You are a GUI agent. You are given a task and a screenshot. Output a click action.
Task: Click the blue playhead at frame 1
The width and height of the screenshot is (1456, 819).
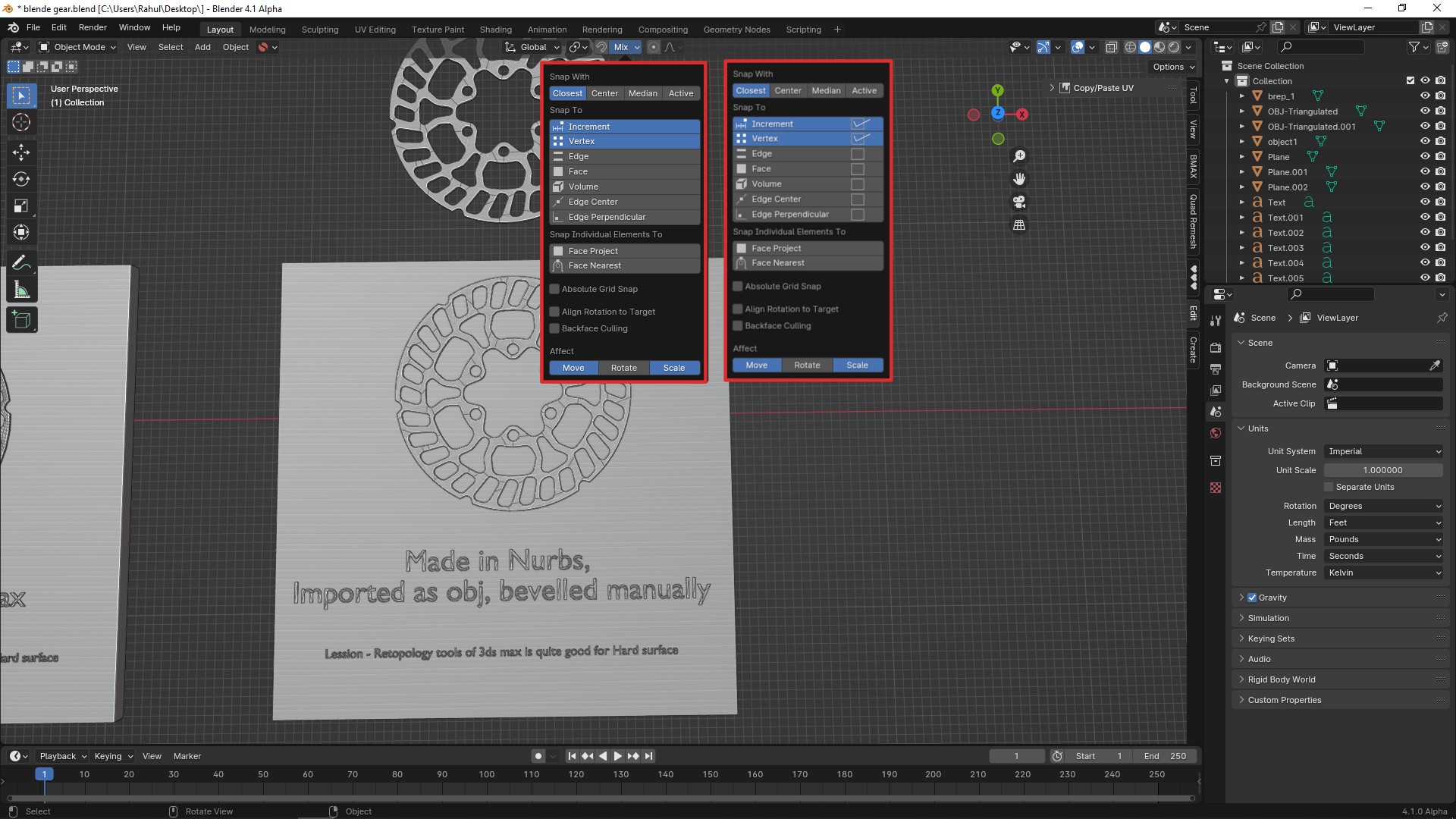coord(44,774)
